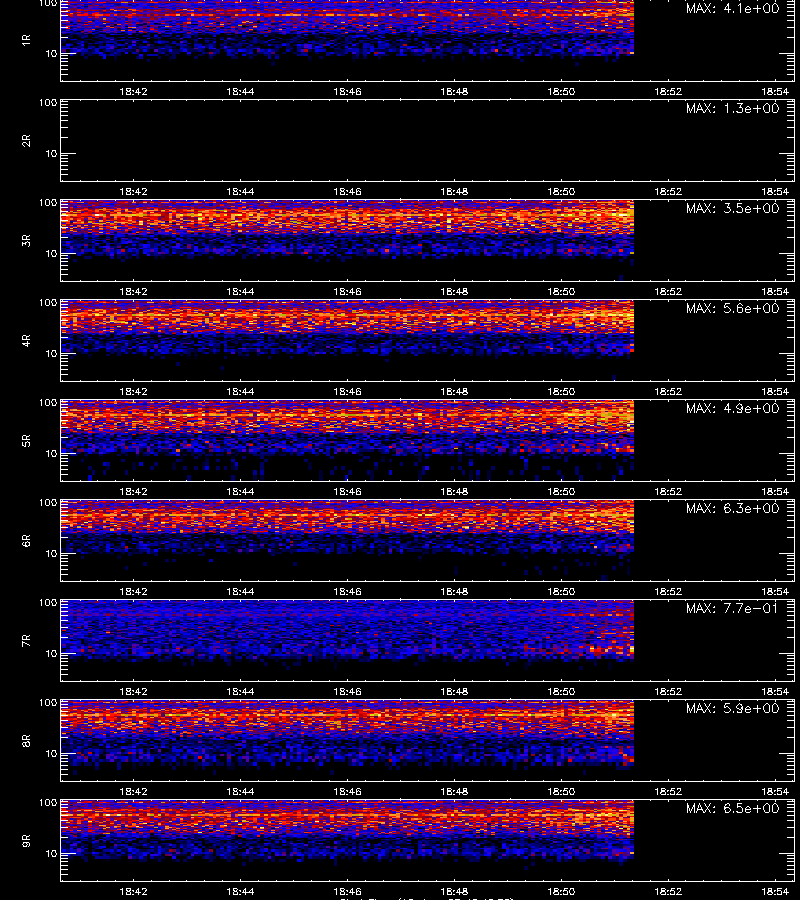800x900 pixels.
Task: Click the 18:50 tick label under panel 5R
Action: coord(561,491)
